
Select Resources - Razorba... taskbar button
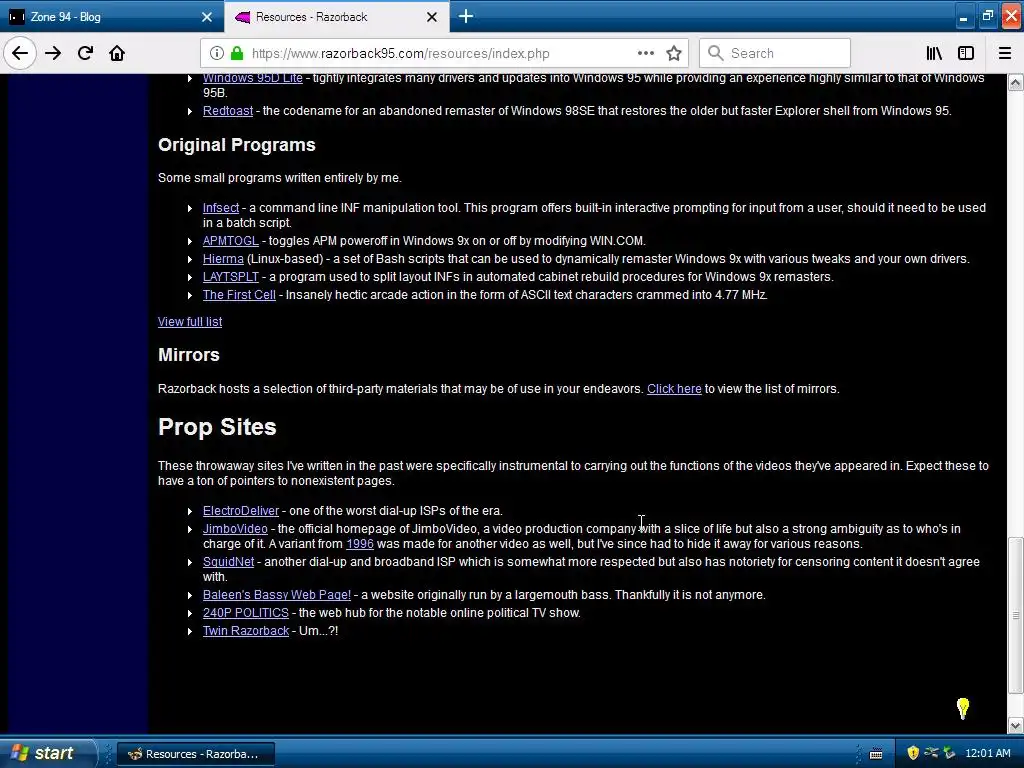pos(196,754)
